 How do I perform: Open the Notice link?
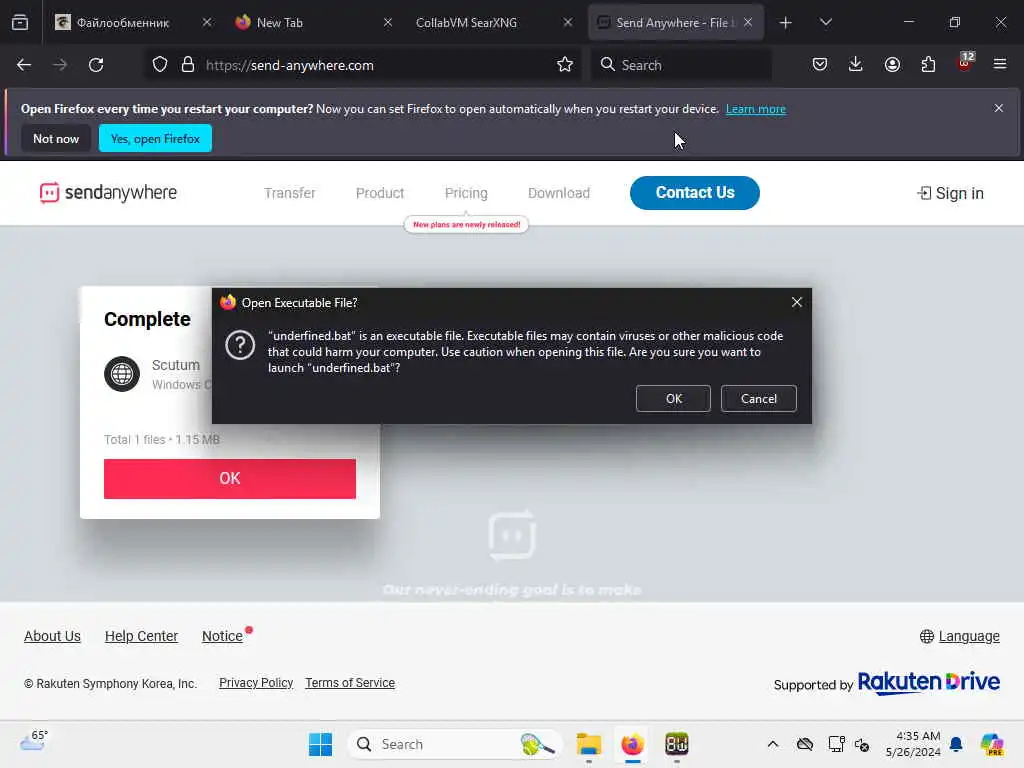pyautogui.click(x=222, y=636)
